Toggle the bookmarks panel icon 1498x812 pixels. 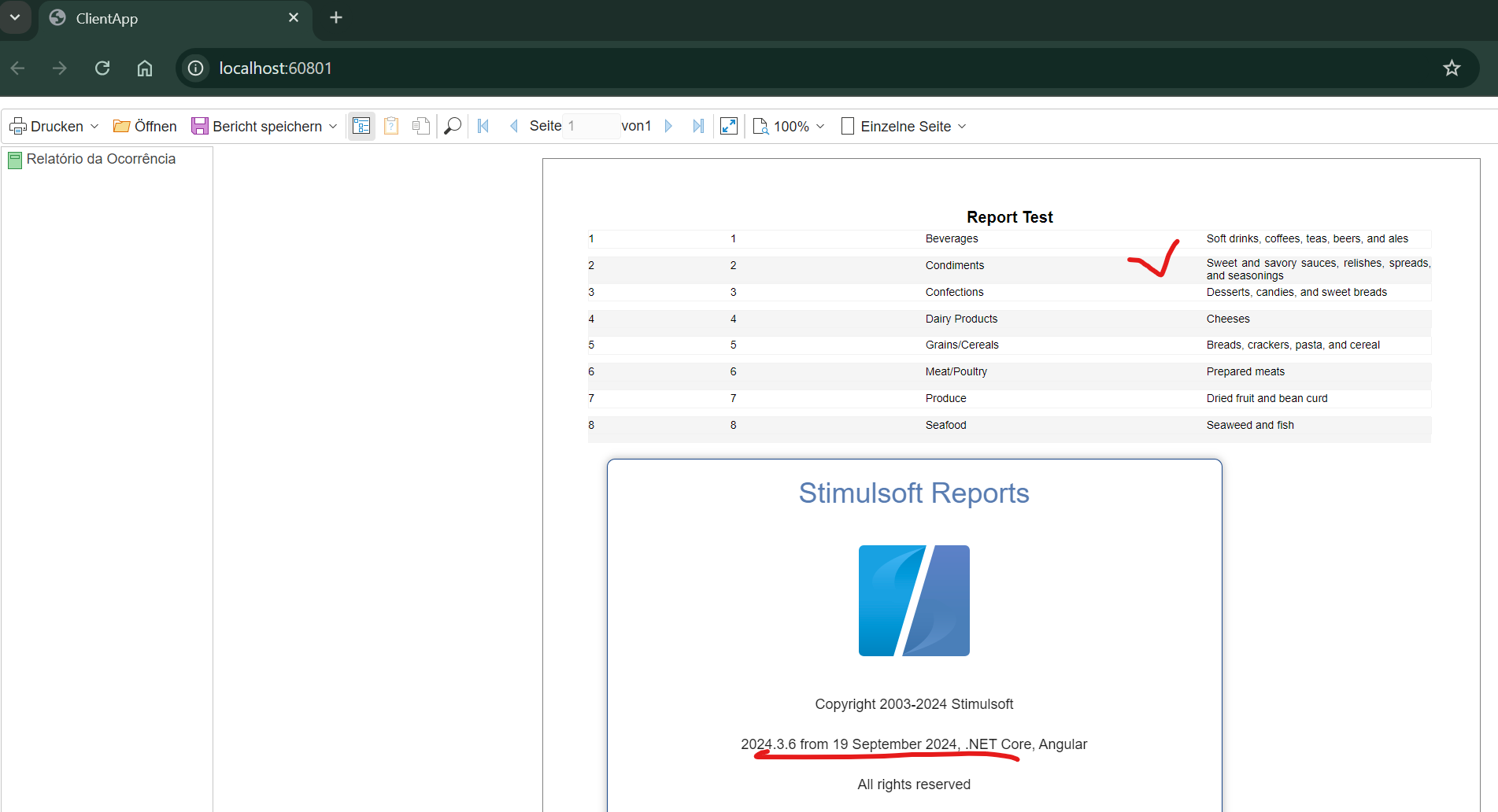coord(361,126)
